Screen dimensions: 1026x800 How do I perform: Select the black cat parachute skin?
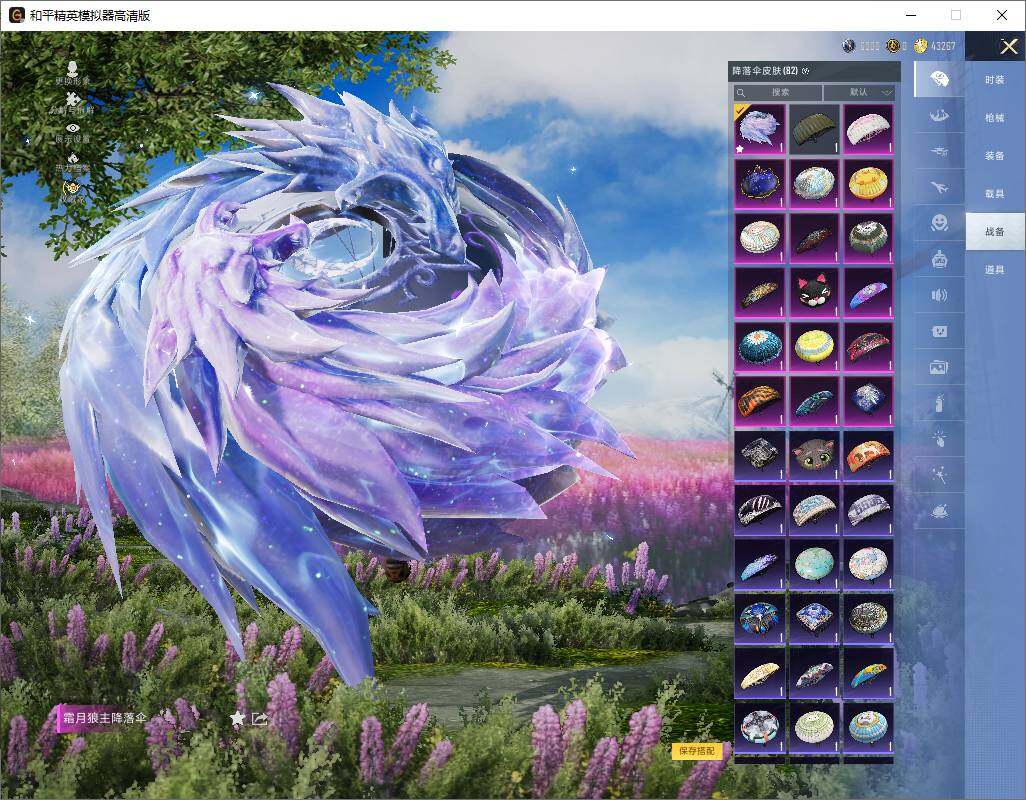click(814, 291)
